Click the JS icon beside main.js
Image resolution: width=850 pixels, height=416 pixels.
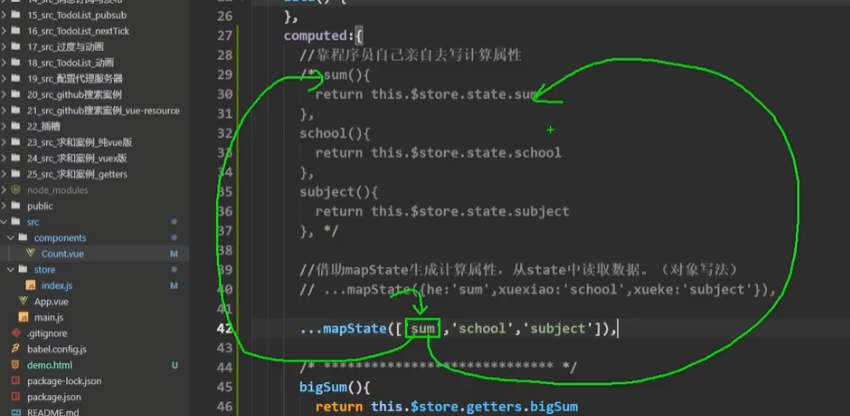pos(23,317)
